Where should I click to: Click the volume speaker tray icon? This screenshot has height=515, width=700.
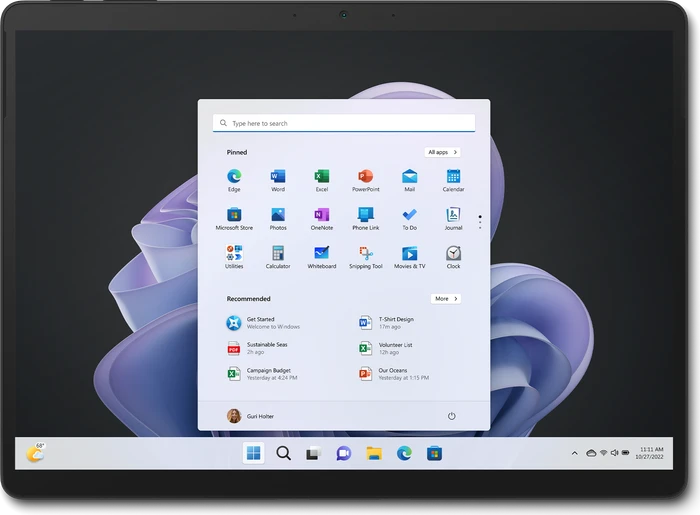614,453
